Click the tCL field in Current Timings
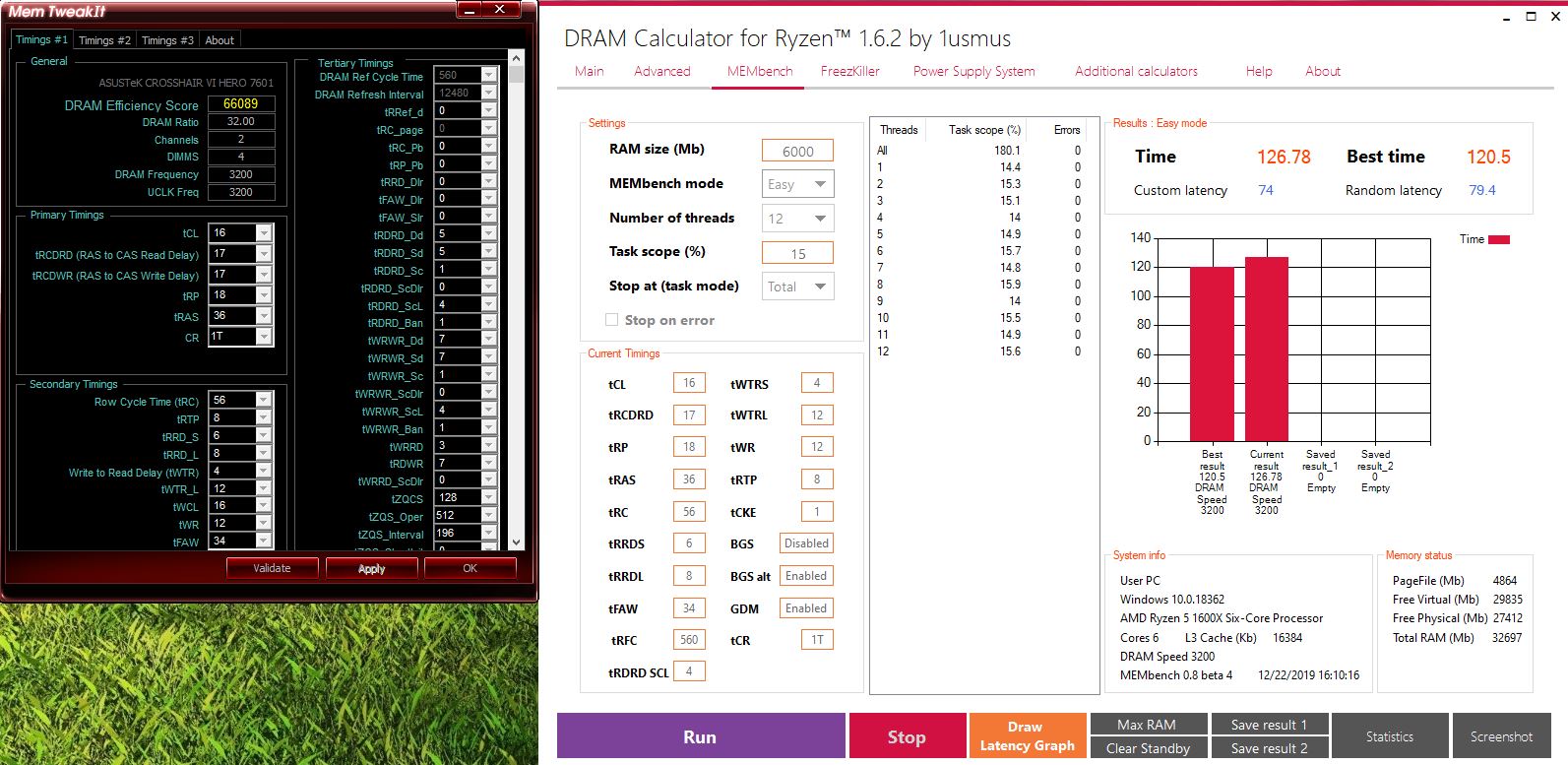 689,383
